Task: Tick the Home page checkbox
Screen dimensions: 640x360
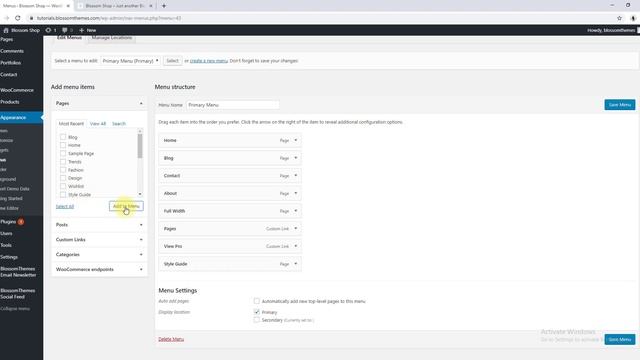Action: click(x=63, y=145)
